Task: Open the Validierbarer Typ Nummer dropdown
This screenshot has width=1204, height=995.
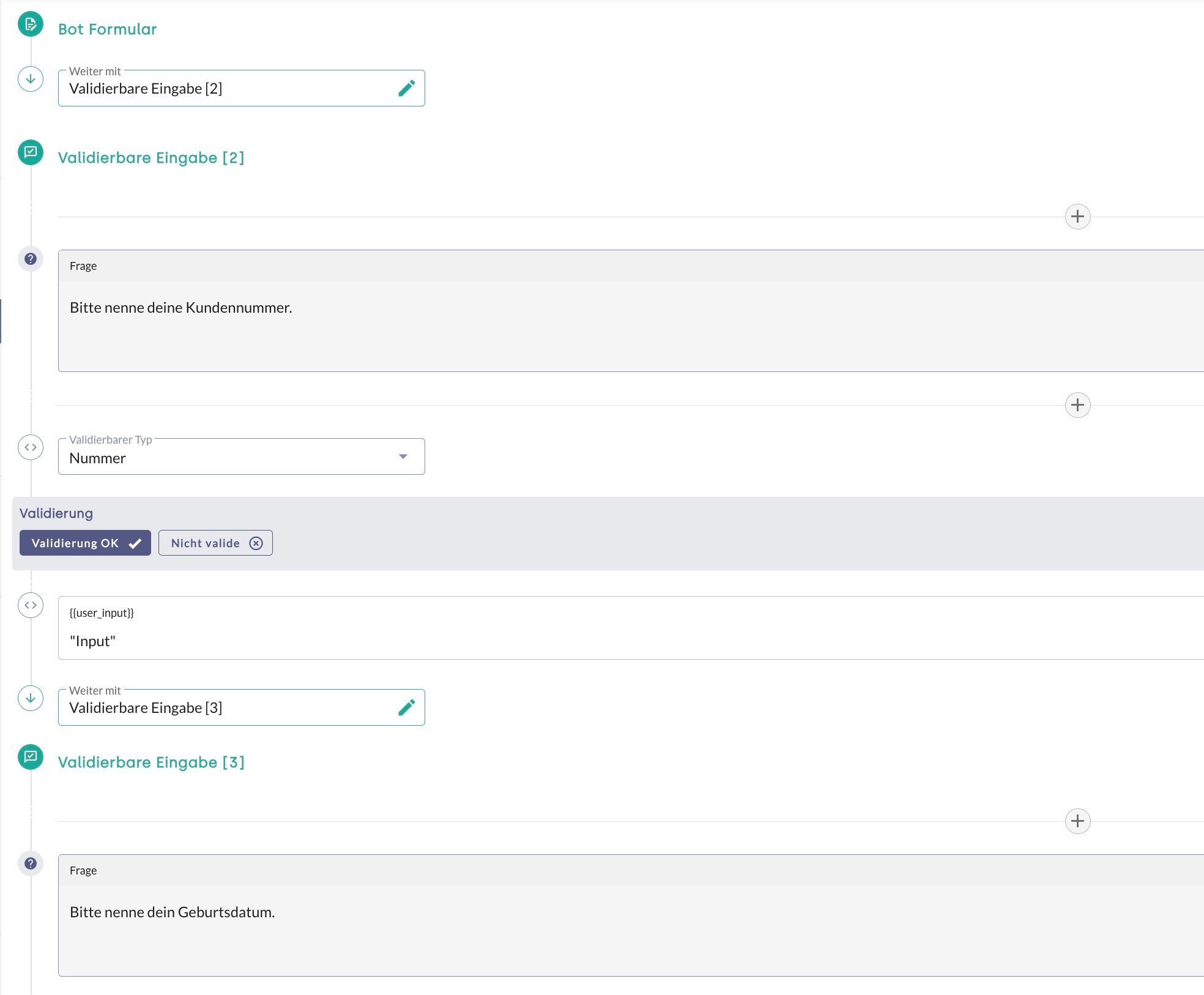Action: 241,457
